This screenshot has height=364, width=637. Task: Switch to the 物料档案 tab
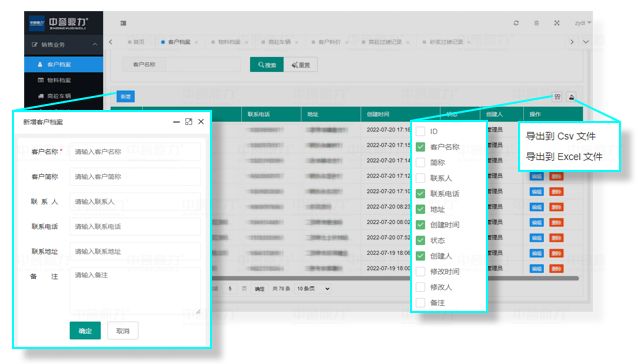pos(229,42)
